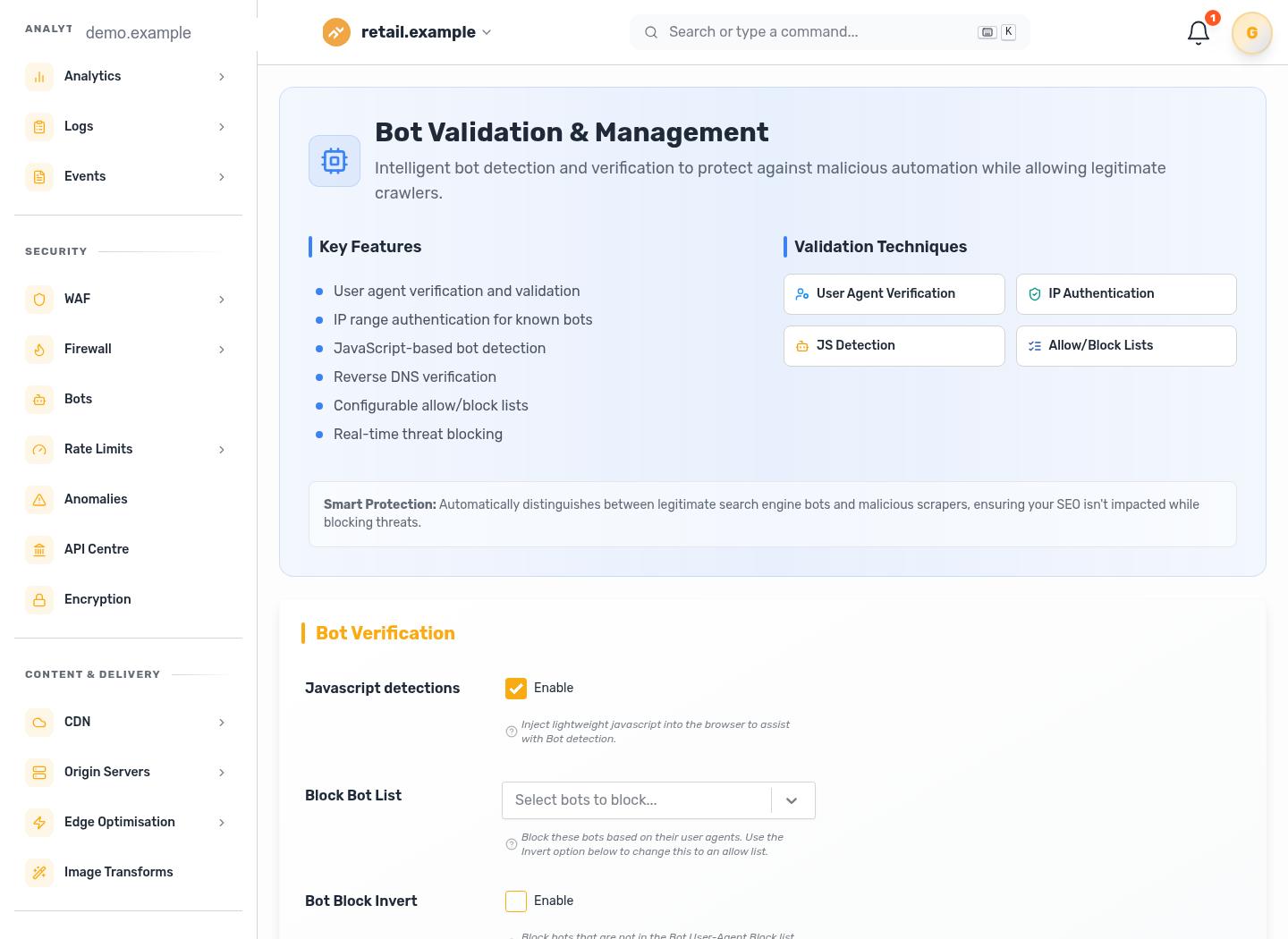The width and height of the screenshot is (1288, 939).
Task: Expand the Analytics sidebar chevron
Action: click(222, 77)
